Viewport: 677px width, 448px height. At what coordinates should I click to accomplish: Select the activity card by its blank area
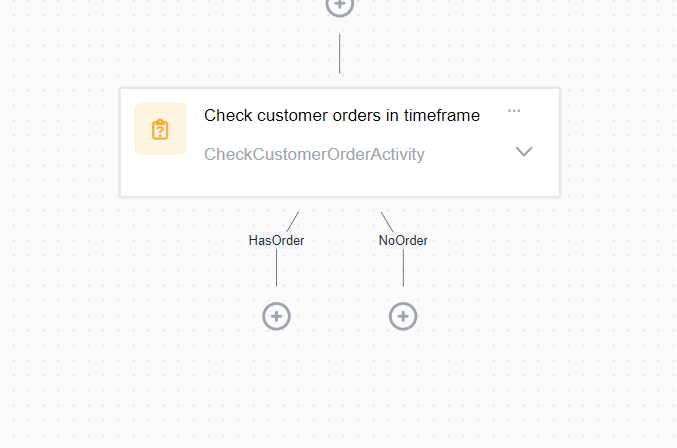point(340,182)
